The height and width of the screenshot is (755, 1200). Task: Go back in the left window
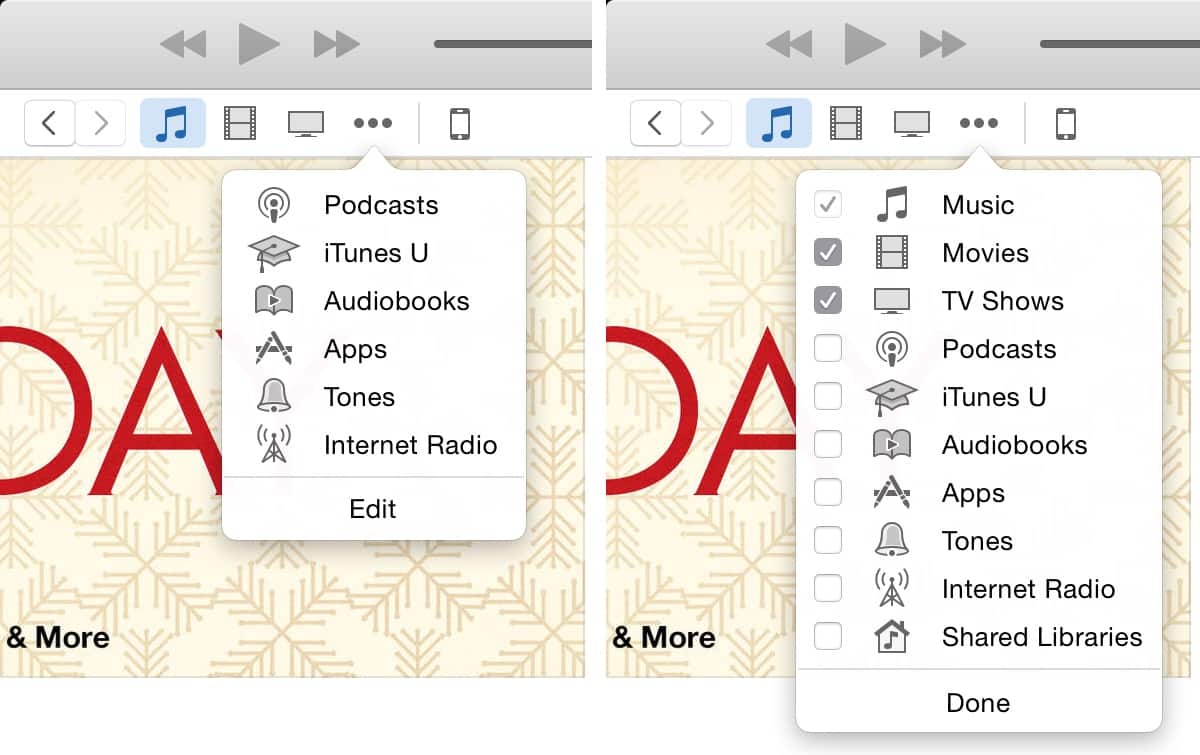(50, 123)
